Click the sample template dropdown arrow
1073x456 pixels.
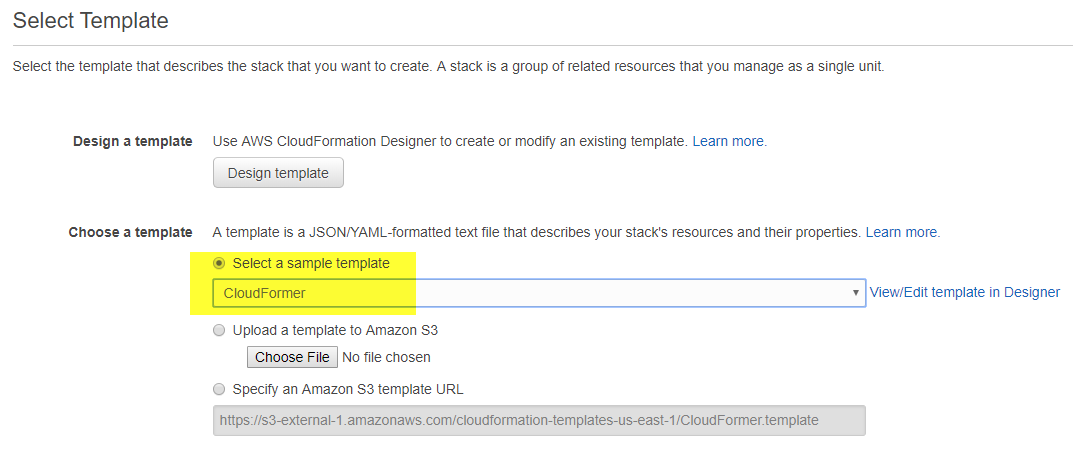click(855, 292)
